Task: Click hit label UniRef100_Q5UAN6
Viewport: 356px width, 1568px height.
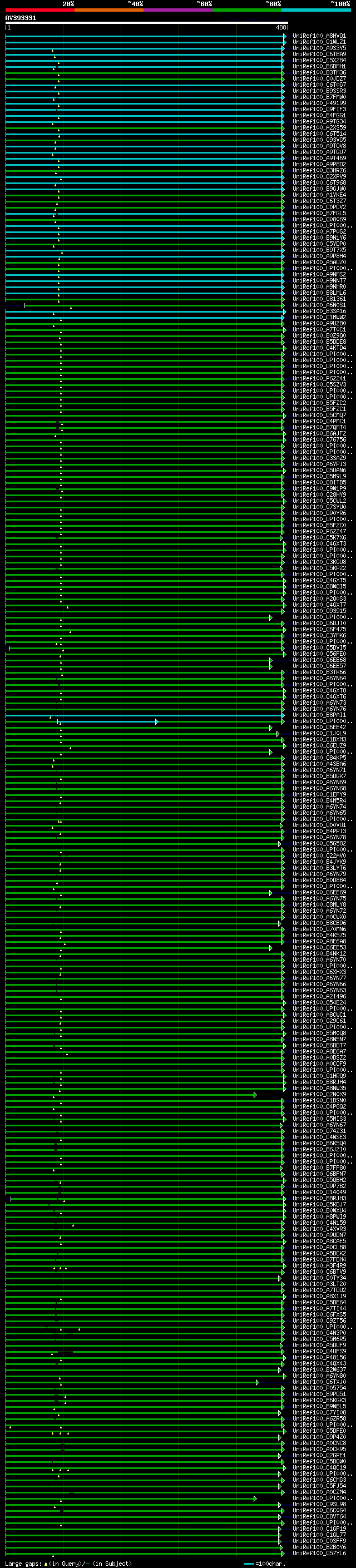Action: coord(319,470)
